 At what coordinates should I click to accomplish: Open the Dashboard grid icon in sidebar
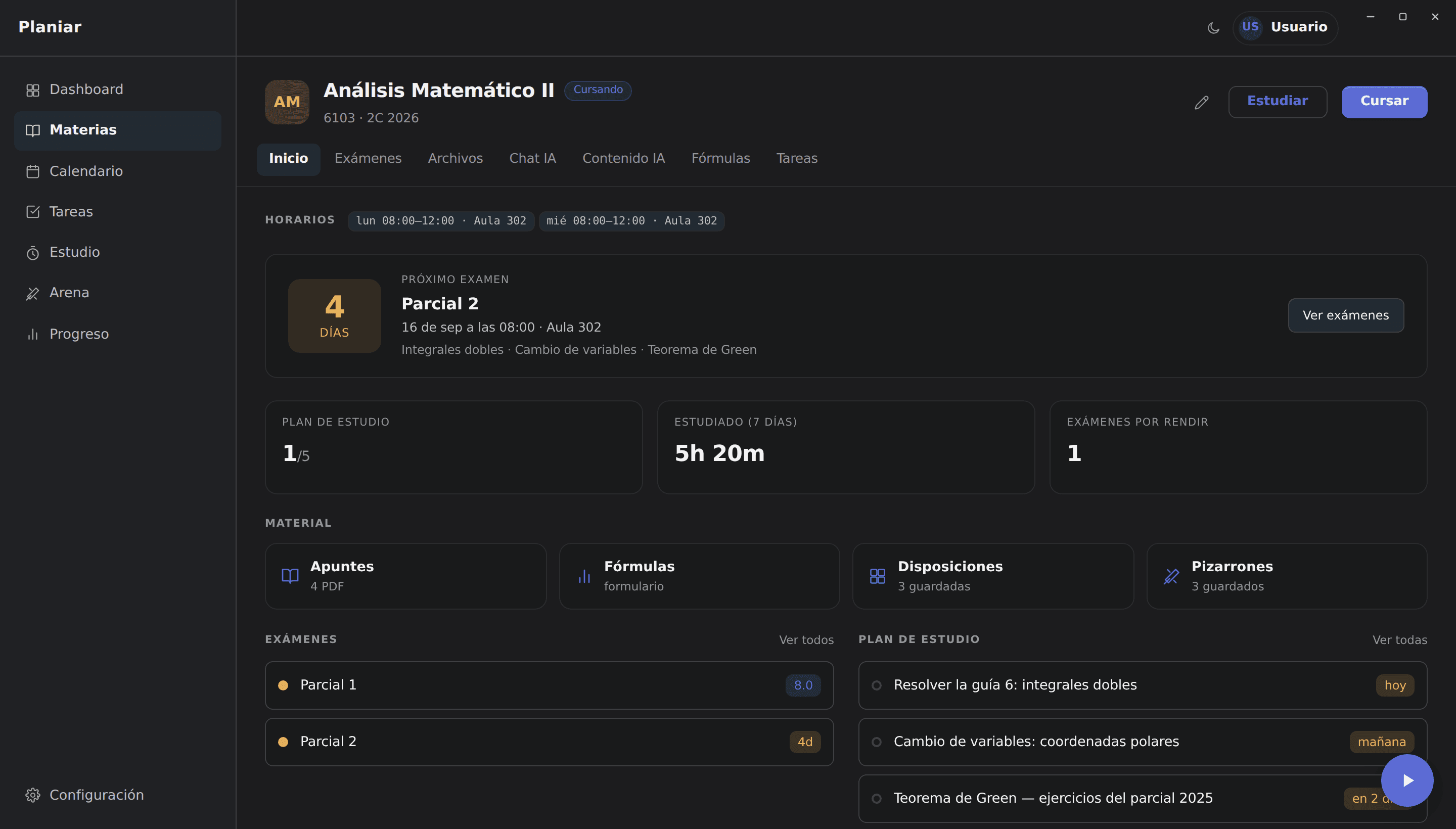pos(32,90)
